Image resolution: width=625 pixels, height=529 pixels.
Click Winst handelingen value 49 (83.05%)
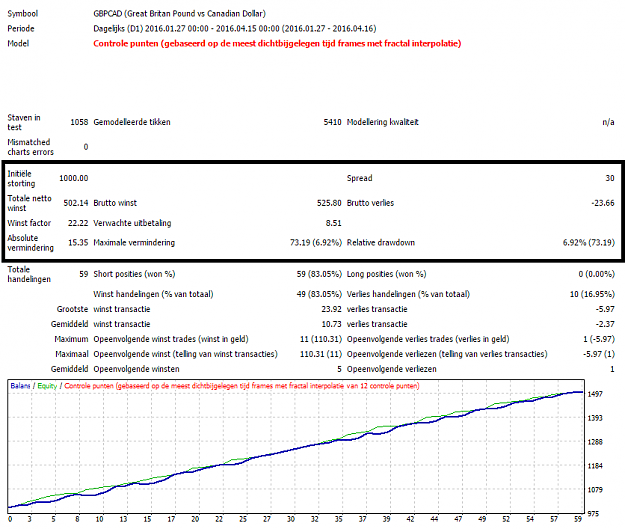(x=319, y=294)
